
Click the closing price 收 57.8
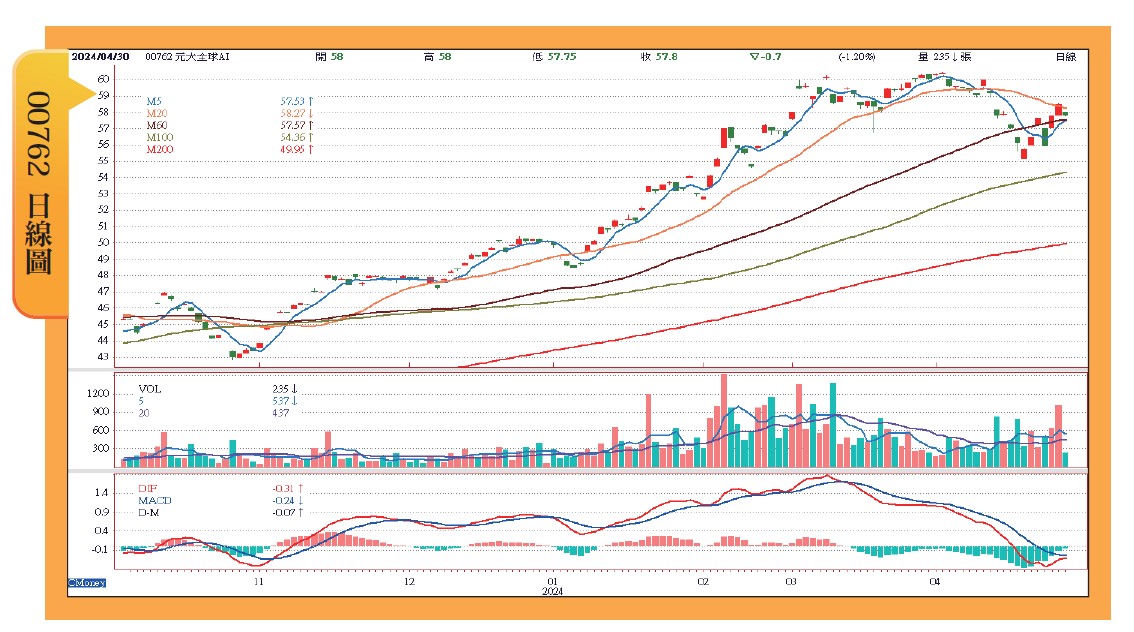tap(659, 58)
